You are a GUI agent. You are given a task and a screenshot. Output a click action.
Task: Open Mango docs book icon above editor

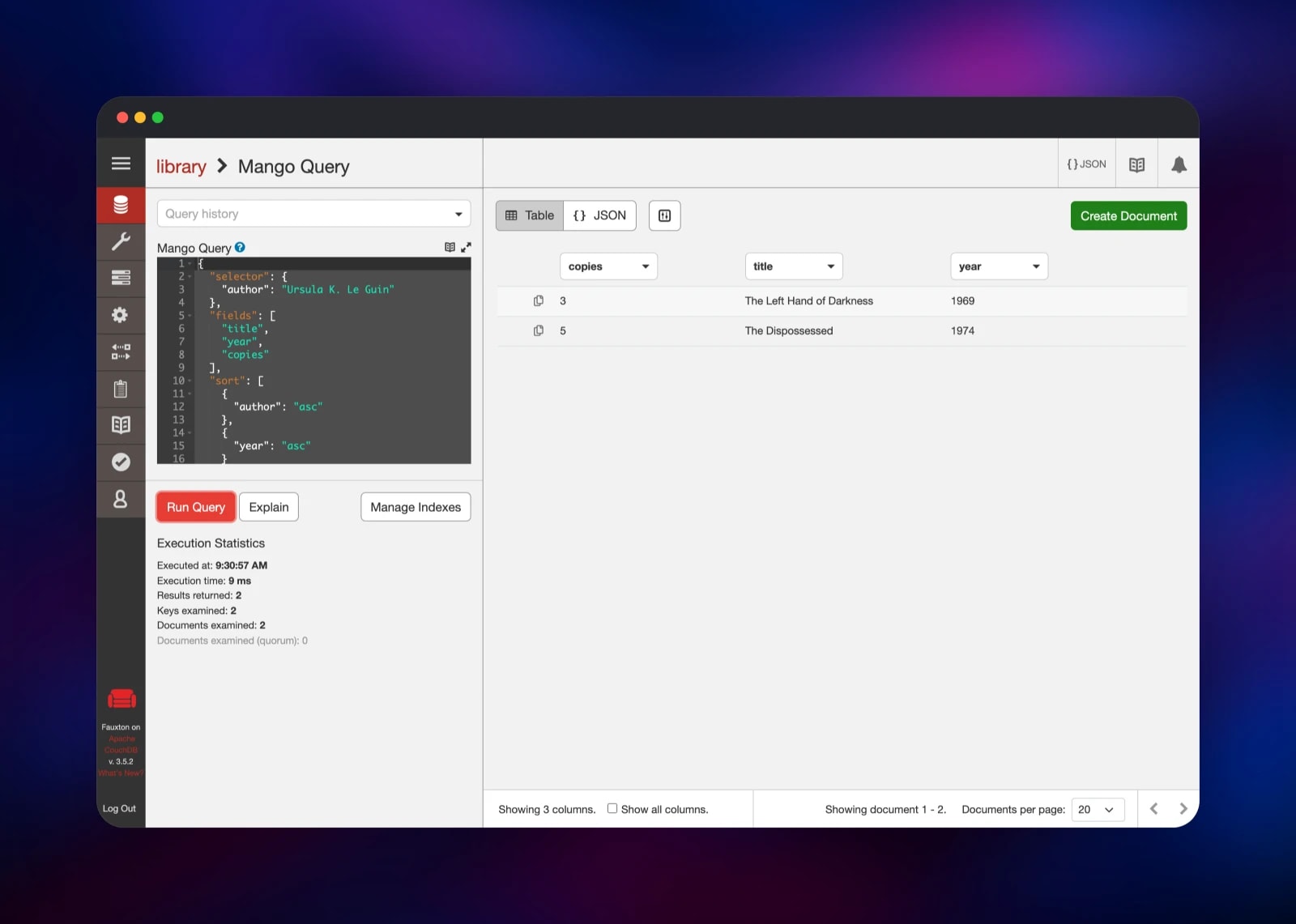pyautogui.click(x=450, y=247)
